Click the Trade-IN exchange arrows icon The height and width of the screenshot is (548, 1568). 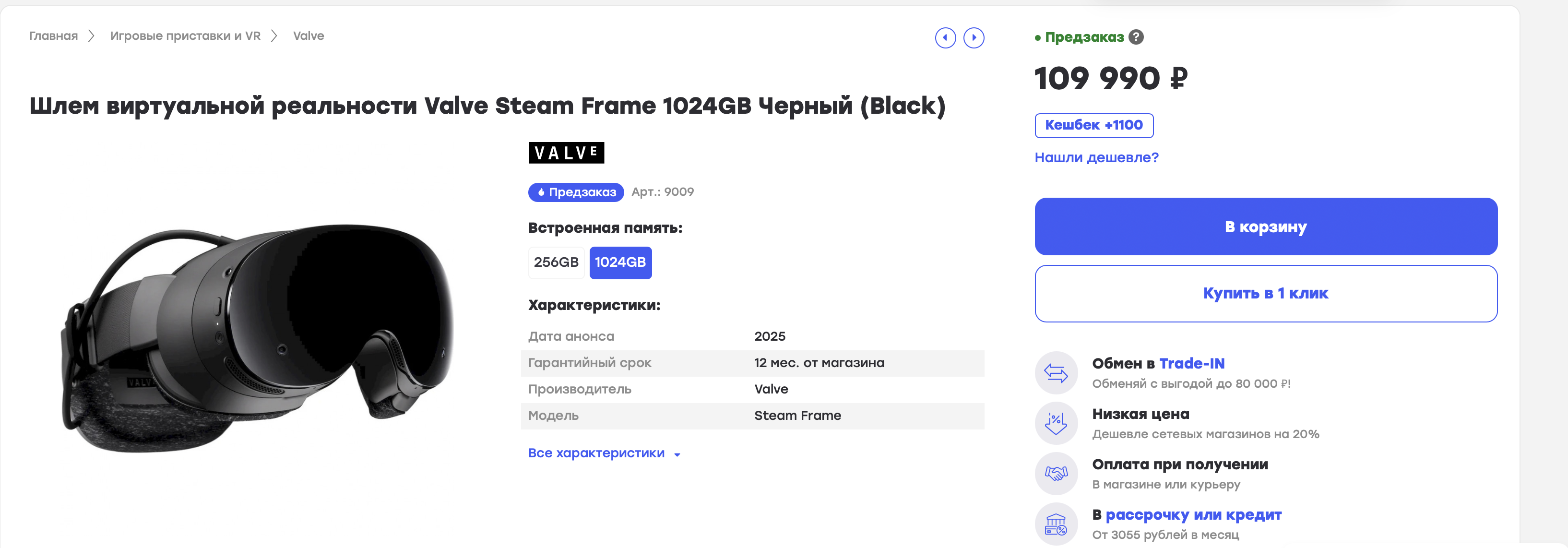[1056, 373]
